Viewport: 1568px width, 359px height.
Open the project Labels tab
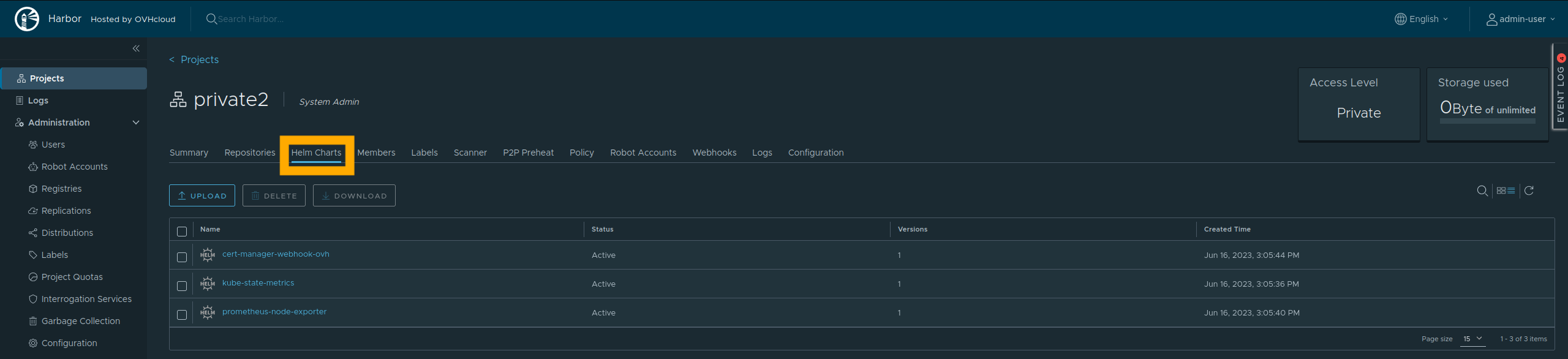(x=424, y=153)
